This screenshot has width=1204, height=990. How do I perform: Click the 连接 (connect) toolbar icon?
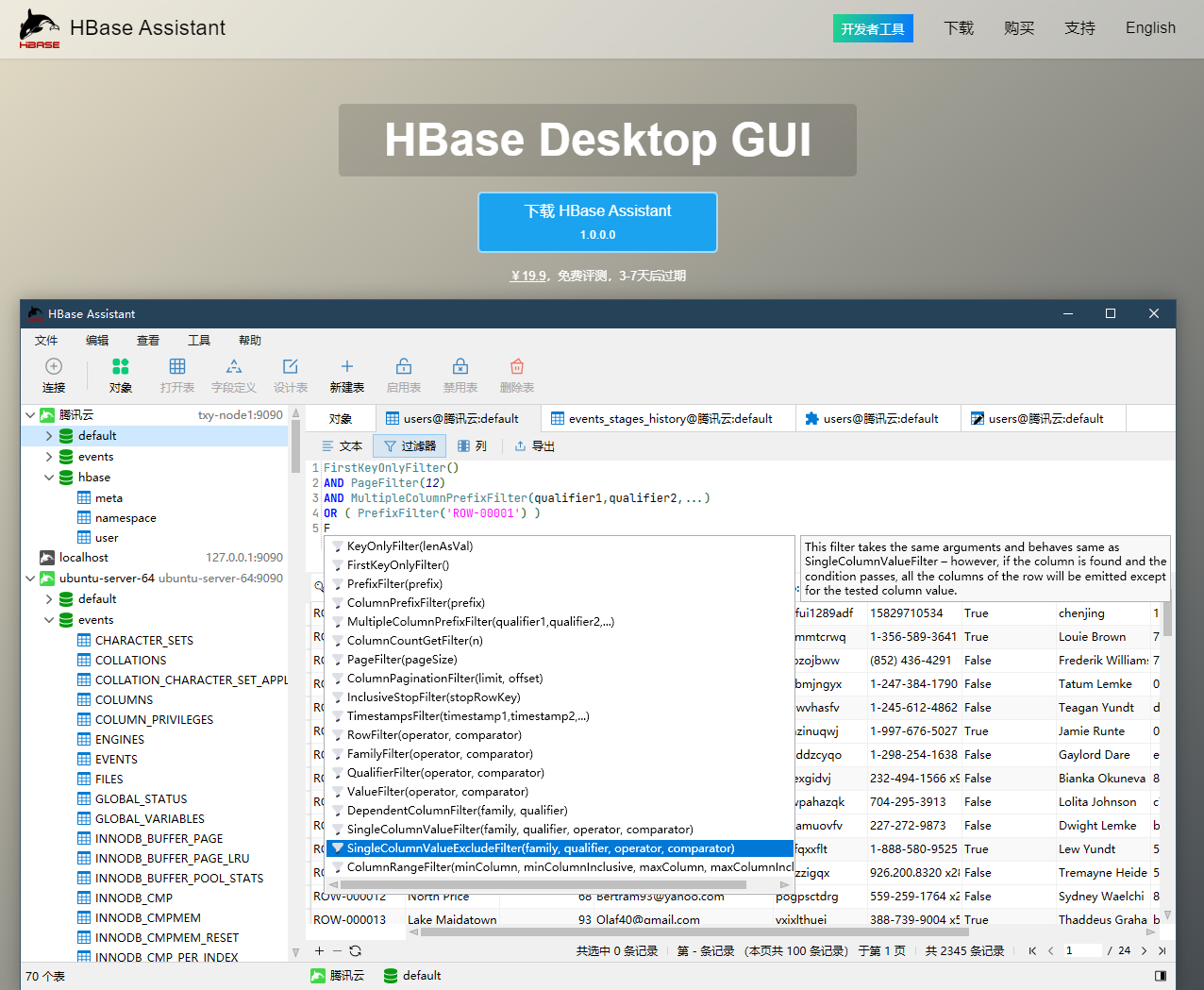pyautogui.click(x=54, y=366)
